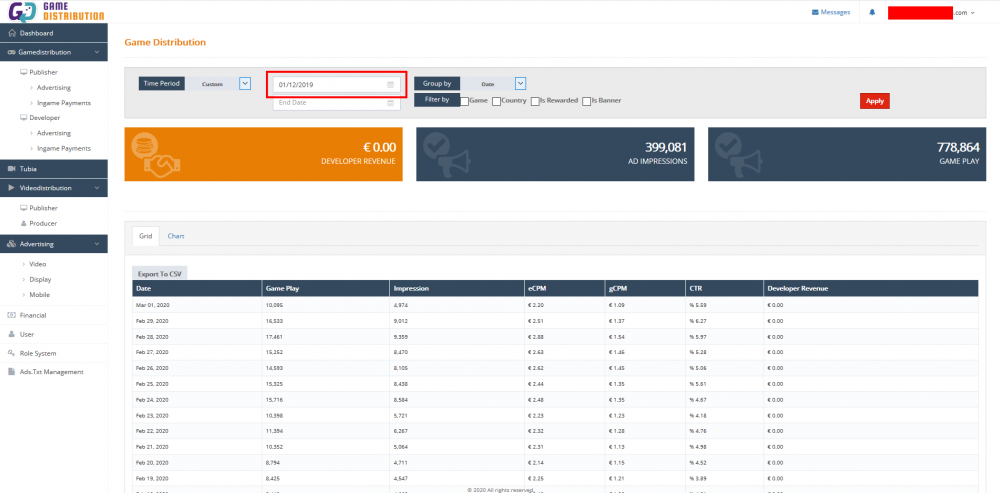
Task: Click the notification bell icon
Action: pos(872,12)
